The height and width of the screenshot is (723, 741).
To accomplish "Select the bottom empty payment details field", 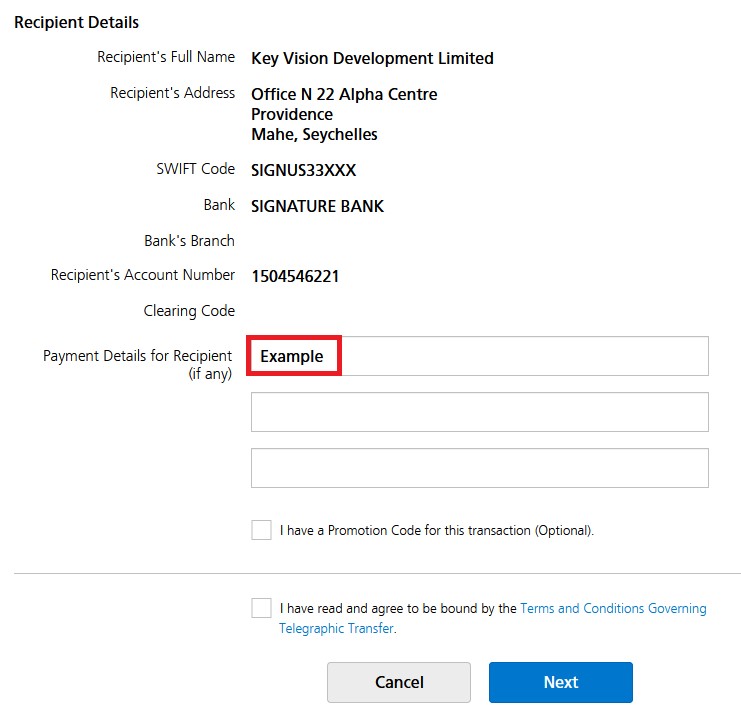I will coord(478,468).
